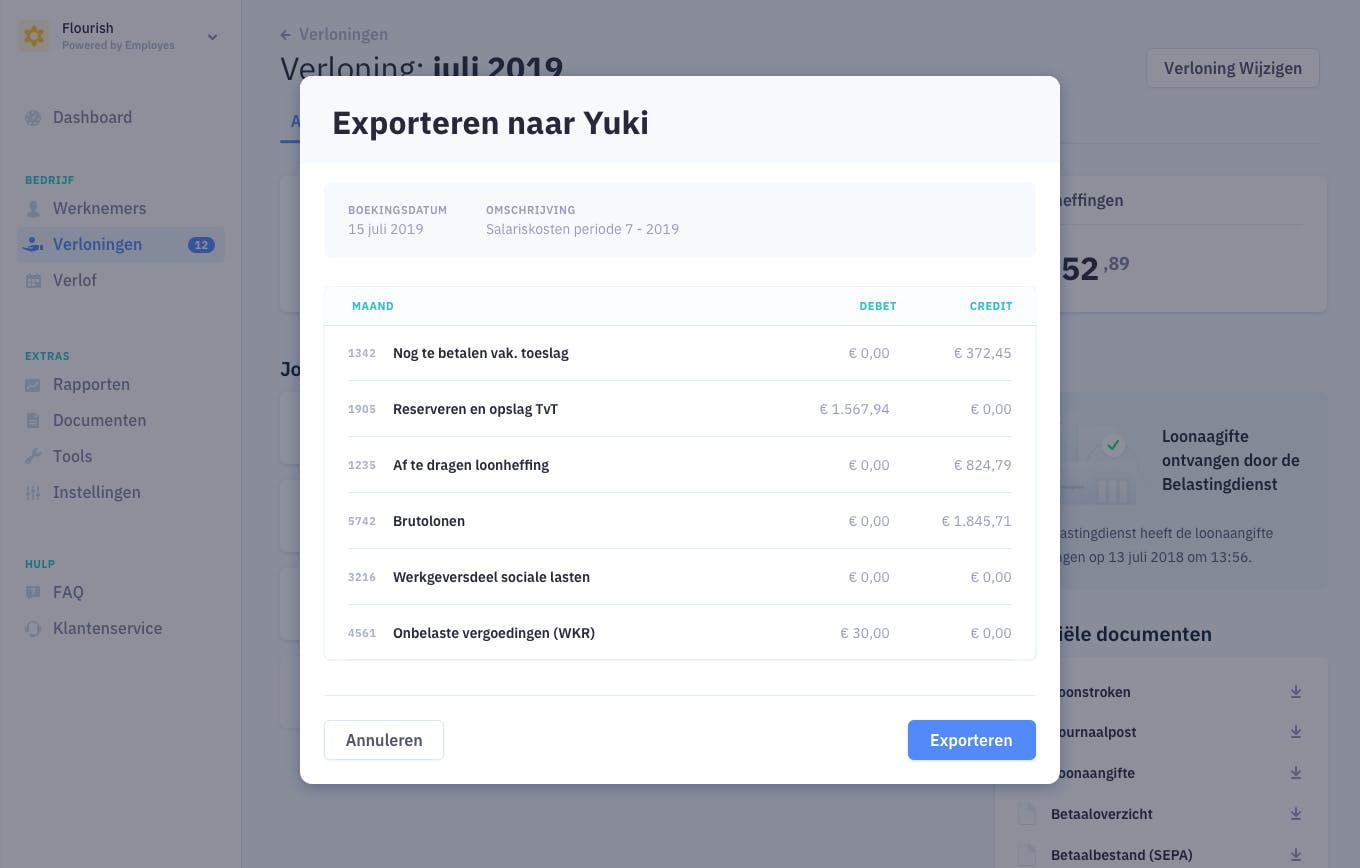Image resolution: width=1360 pixels, height=868 pixels.
Task: Open Instellingen settings page
Action: click(96, 493)
